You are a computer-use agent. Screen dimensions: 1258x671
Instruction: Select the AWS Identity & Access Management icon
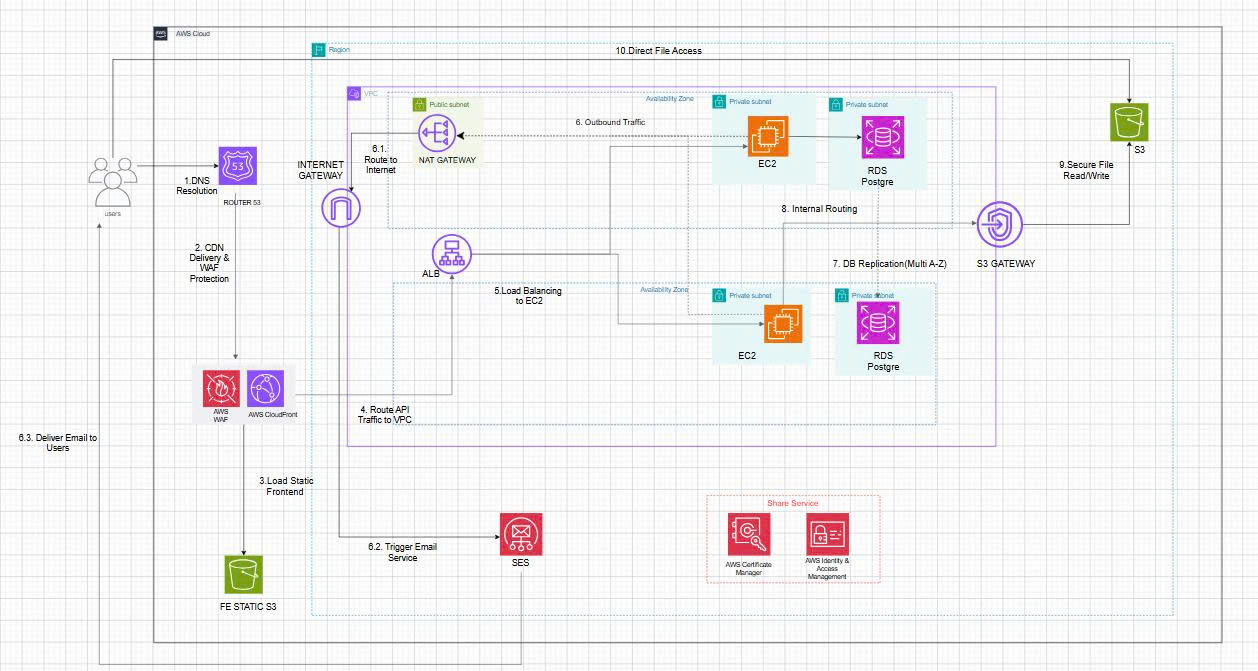(x=826, y=533)
